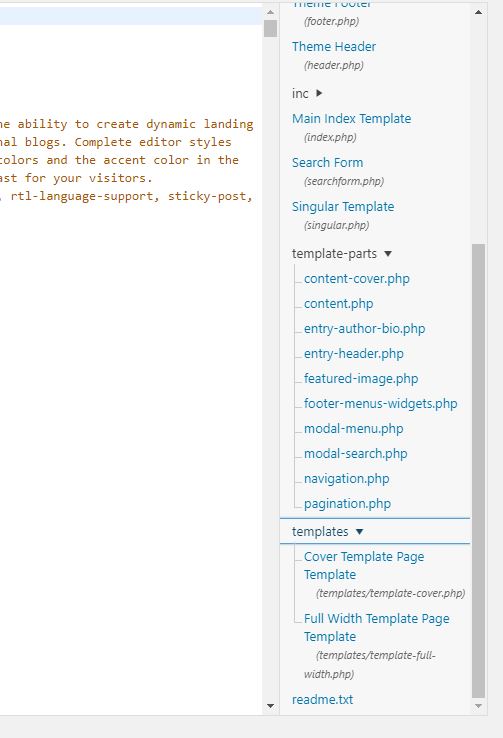Open entry-header.php

click(x=354, y=353)
